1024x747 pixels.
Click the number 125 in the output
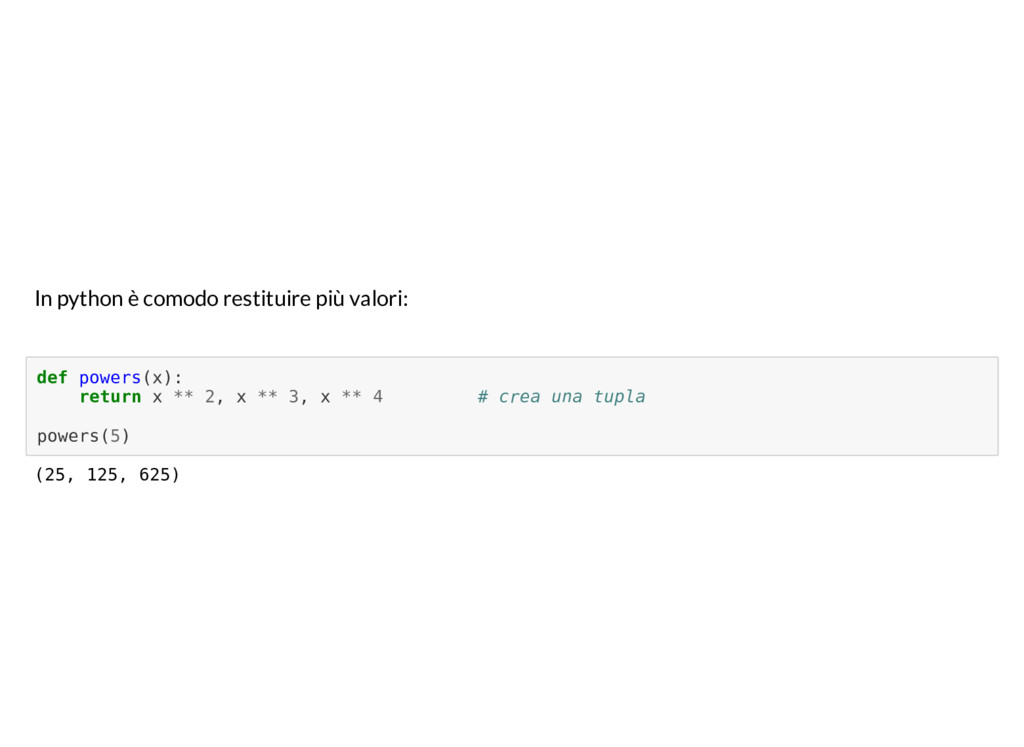pos(102,475)
